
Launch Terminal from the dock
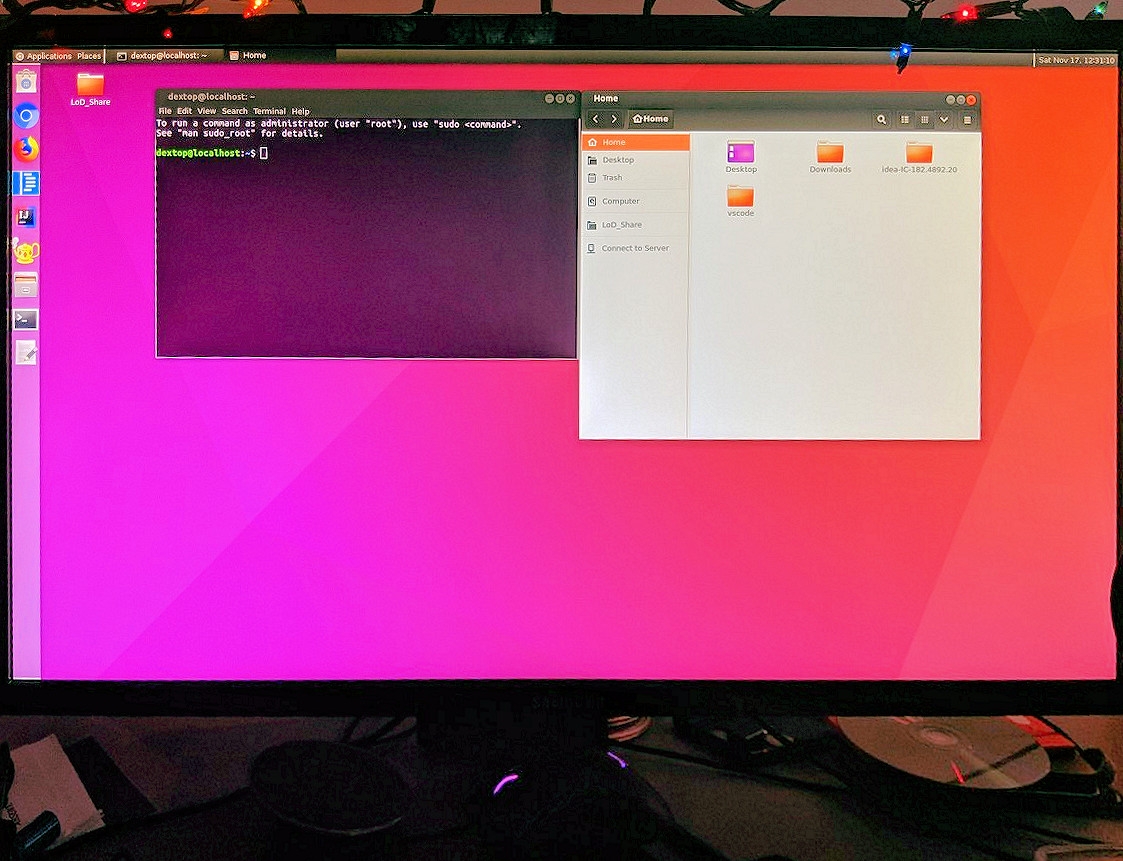(x=26, y=319)
